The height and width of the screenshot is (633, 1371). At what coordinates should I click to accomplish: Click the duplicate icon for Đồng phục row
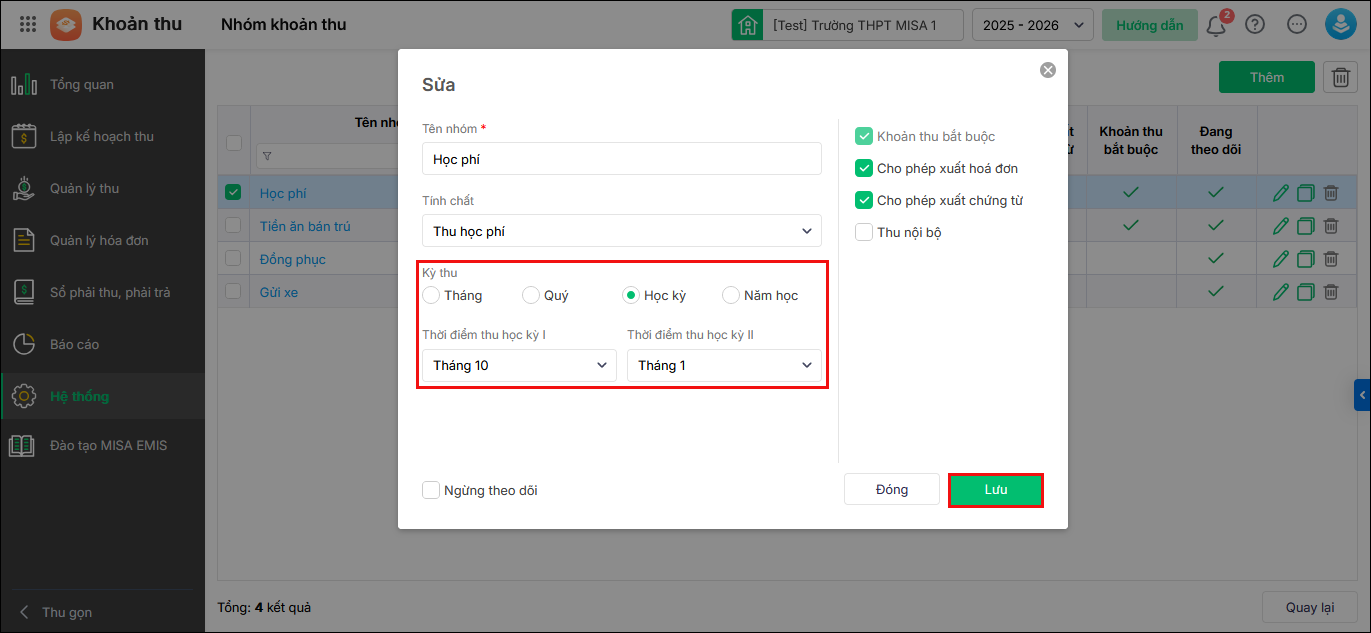(1305, 259)
